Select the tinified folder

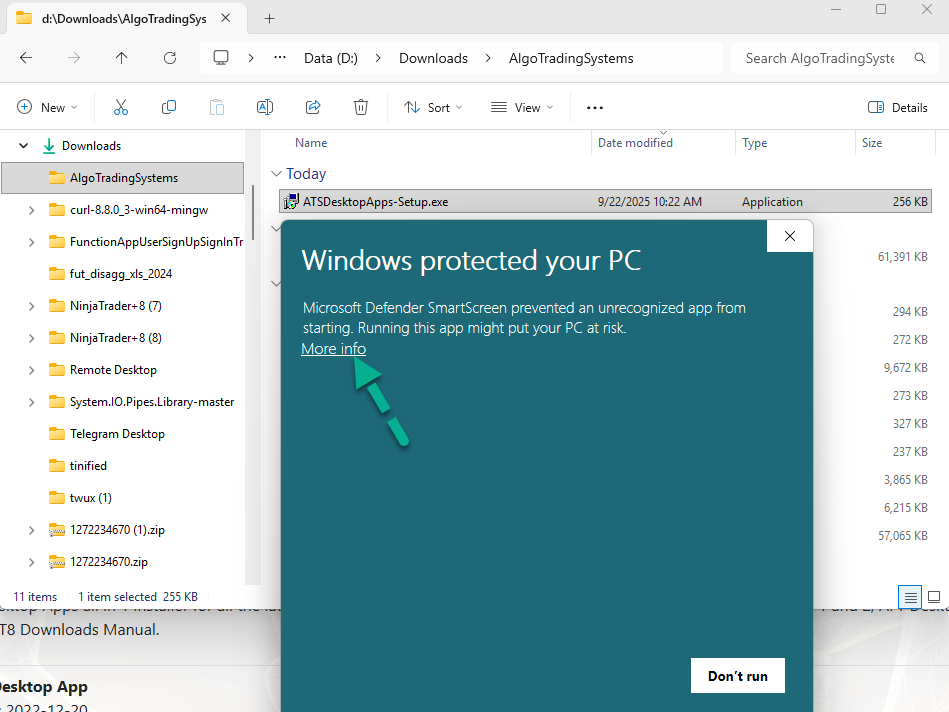coord(88,466)
